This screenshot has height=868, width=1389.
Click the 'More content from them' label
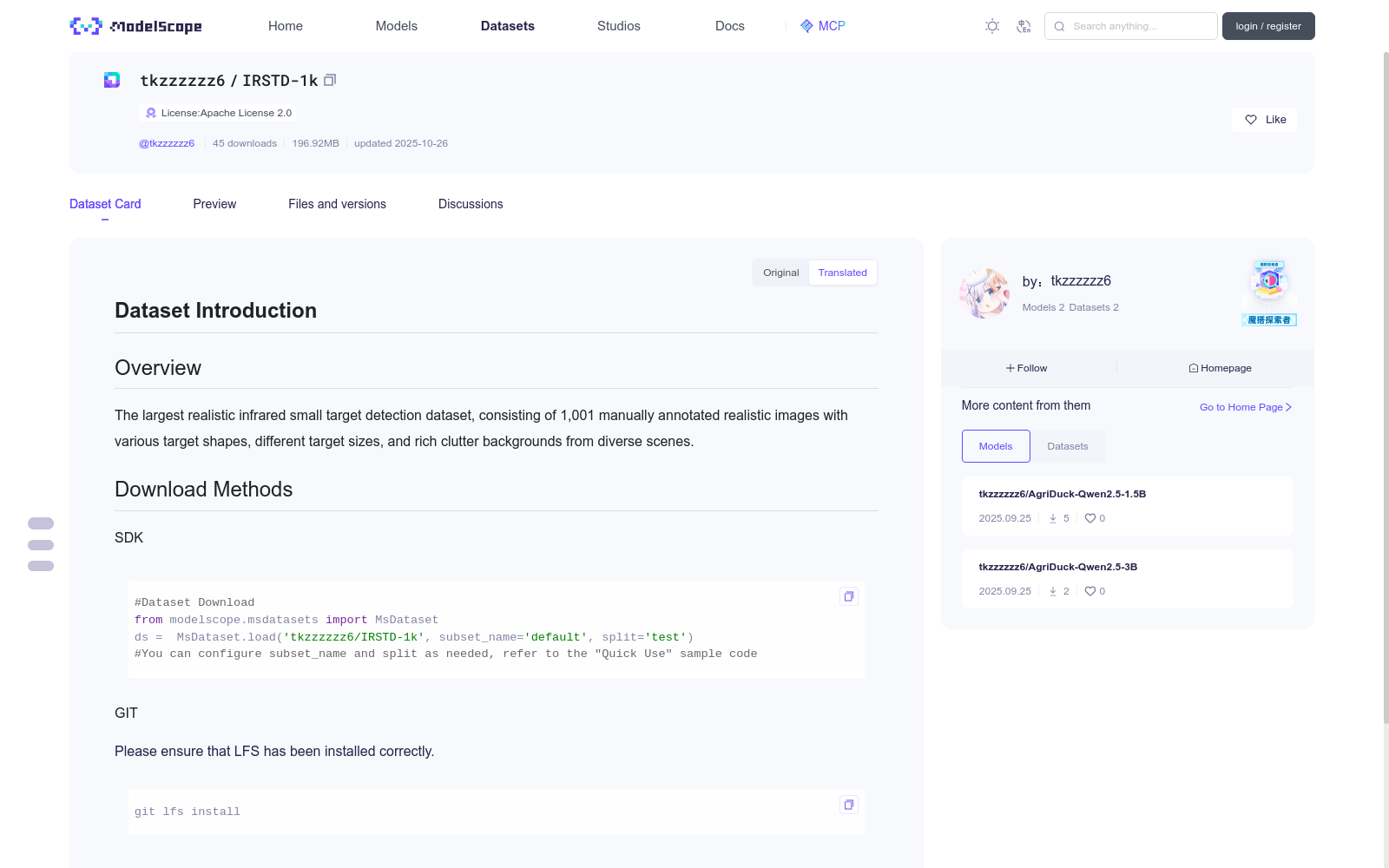[1026, 405]
